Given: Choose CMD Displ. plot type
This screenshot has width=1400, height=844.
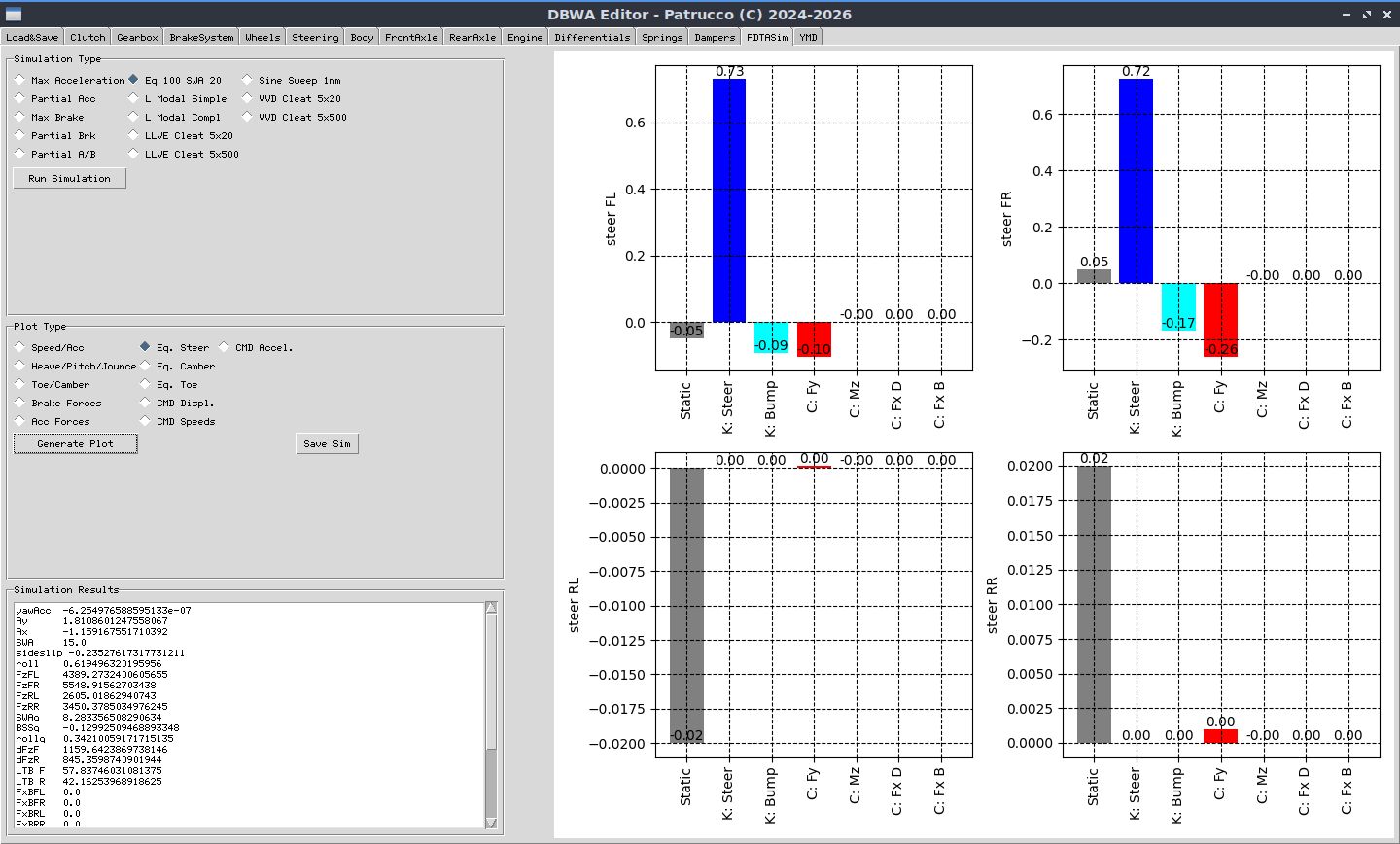Looking at the screenshot, I should click(178, 403).
